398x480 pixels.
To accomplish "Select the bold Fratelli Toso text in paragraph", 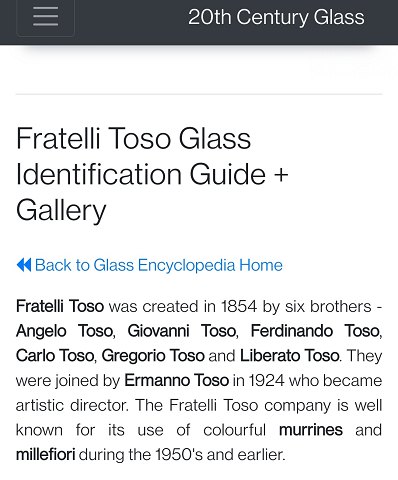I will [60, 306].
